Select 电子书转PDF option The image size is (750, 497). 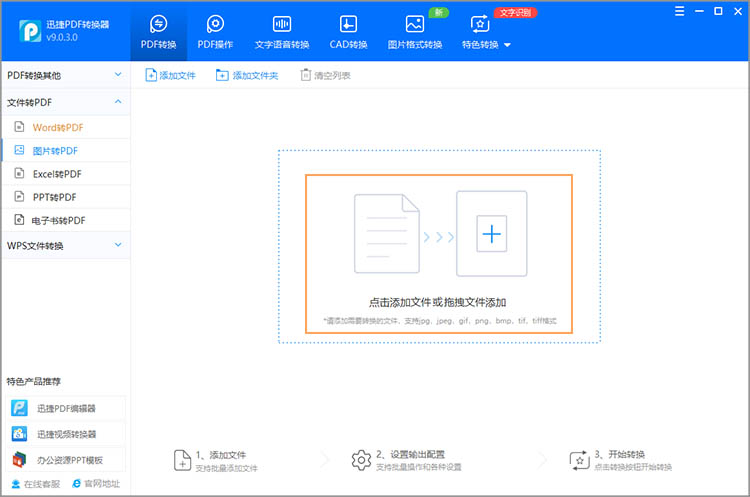click(66, 220)
